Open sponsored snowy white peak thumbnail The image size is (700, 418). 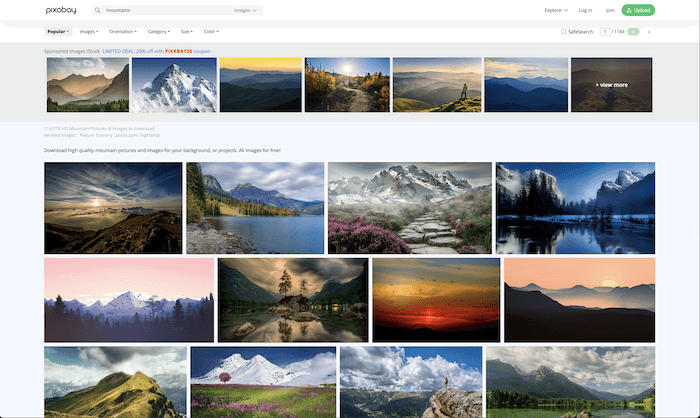[x=174, y=85]
